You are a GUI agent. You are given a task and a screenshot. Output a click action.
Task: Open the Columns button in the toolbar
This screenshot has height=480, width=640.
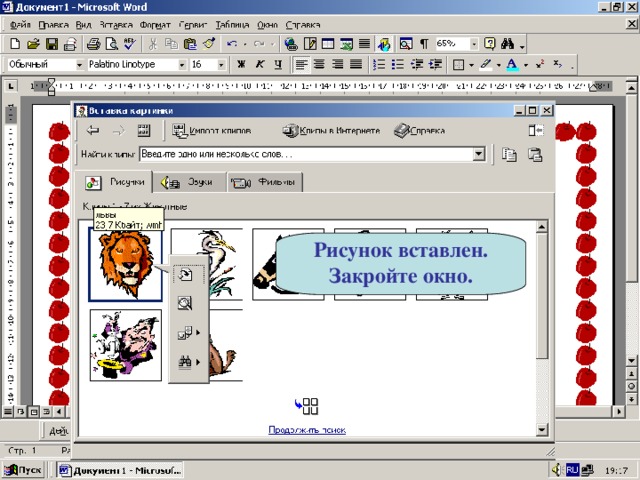(364, 44)
